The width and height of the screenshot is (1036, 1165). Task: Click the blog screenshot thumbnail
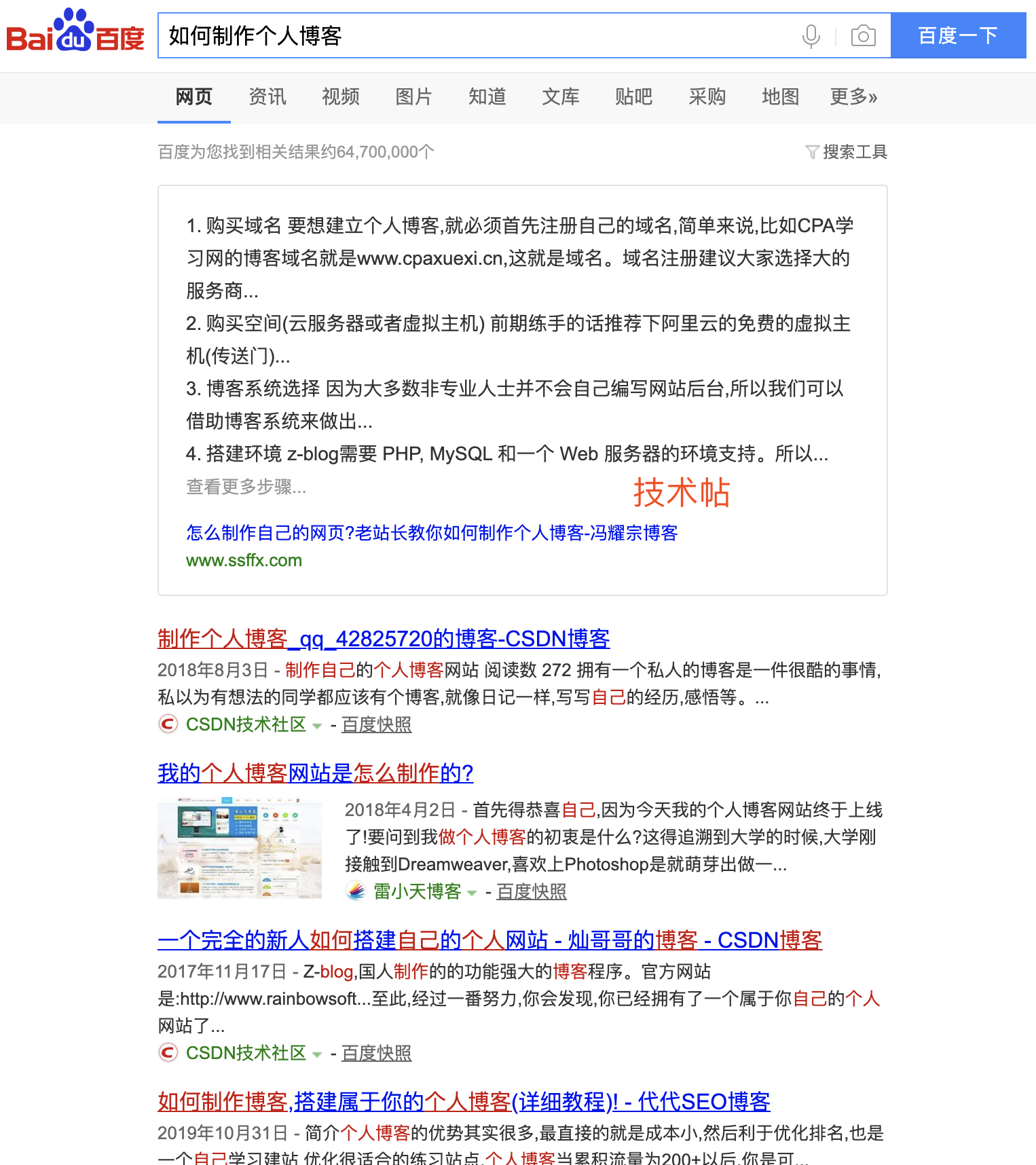pos(240,849)
